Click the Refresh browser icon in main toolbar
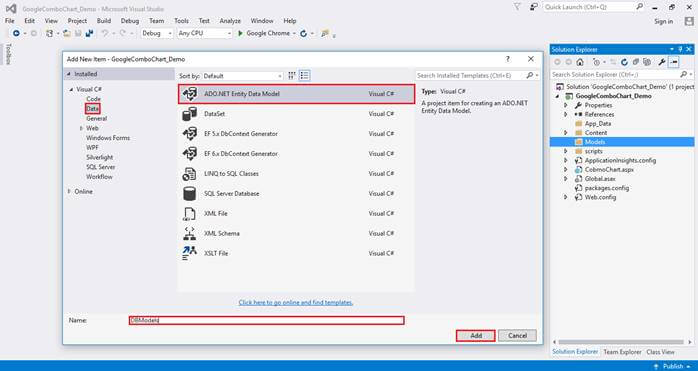 pyautogui.click(x=304, y=33)
